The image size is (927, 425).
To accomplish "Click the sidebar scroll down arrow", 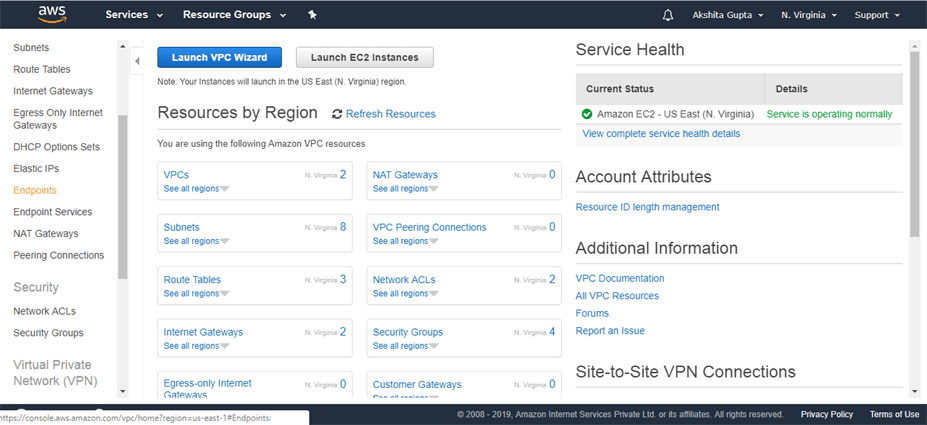I will pyautogui.click(x=123, y=391).
